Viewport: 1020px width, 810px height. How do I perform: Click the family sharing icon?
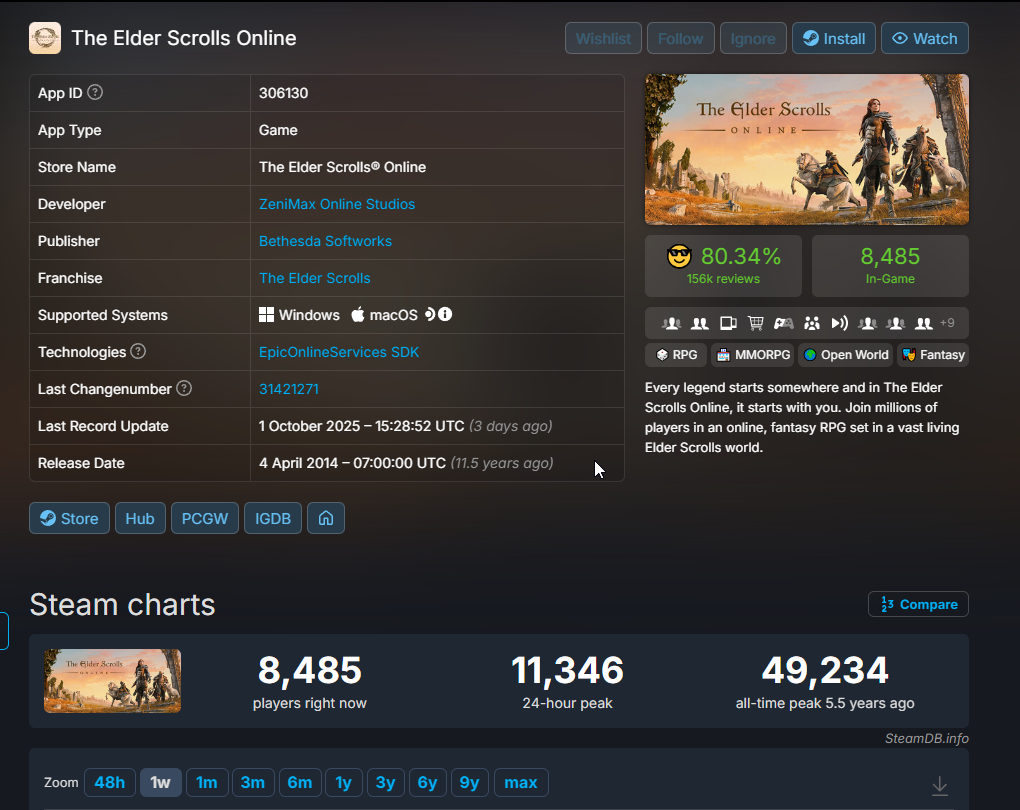(x=812, y=323)
